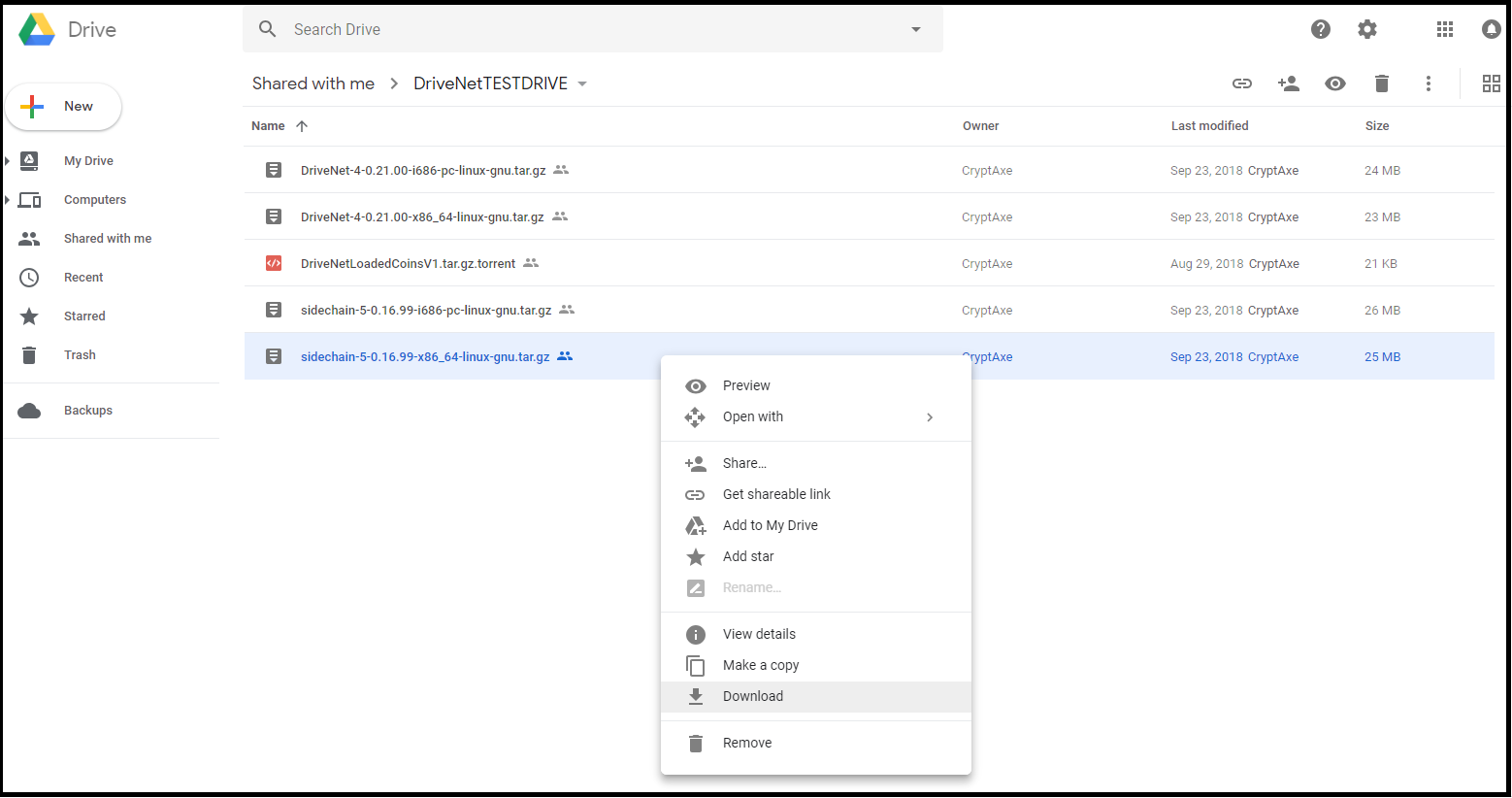The height and width of the screenshot is (798, 1512).
Task: Click the get shareable link toolbar icon
Action: pyautogui.click(x=1242, y=83)
